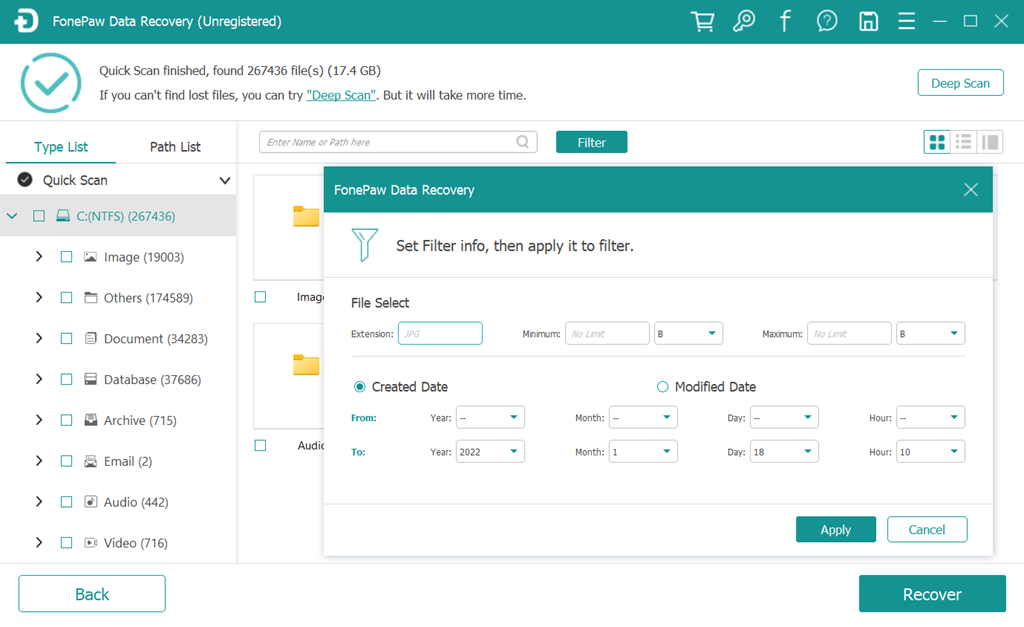Click the Audio folder thumbnail

(306, 364)
